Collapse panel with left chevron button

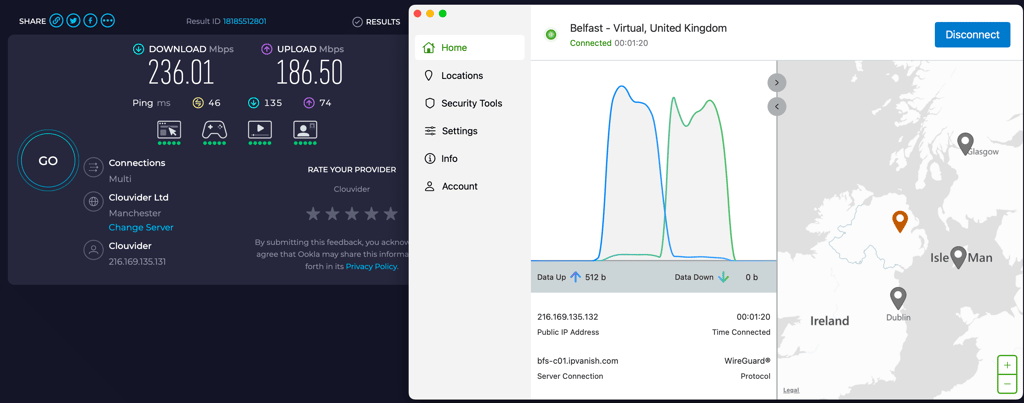777,106
